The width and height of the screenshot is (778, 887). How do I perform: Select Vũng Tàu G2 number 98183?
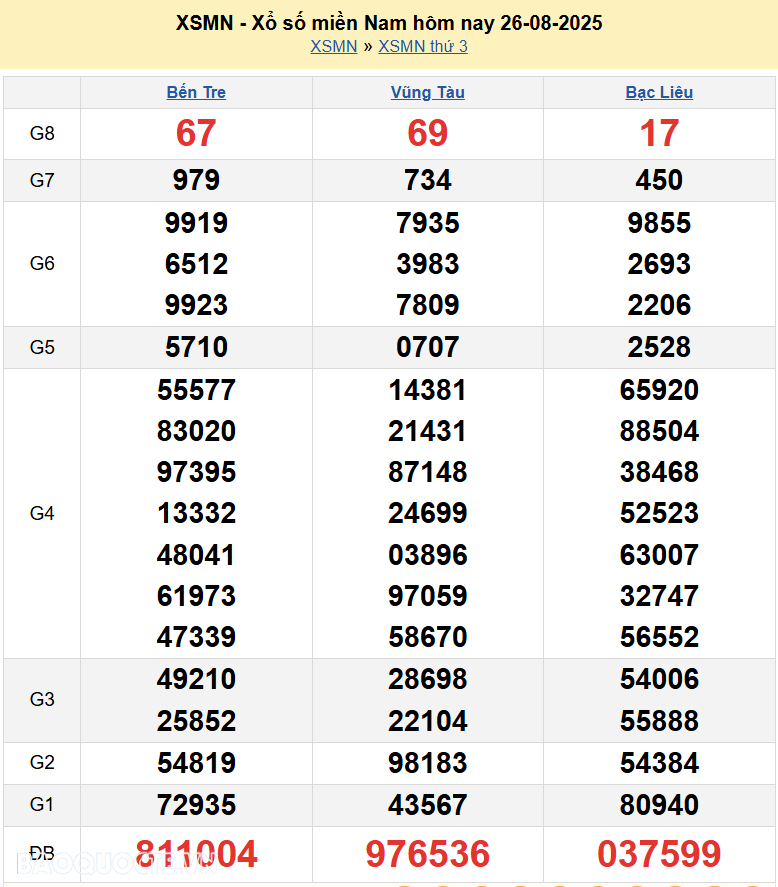[427, 763]
